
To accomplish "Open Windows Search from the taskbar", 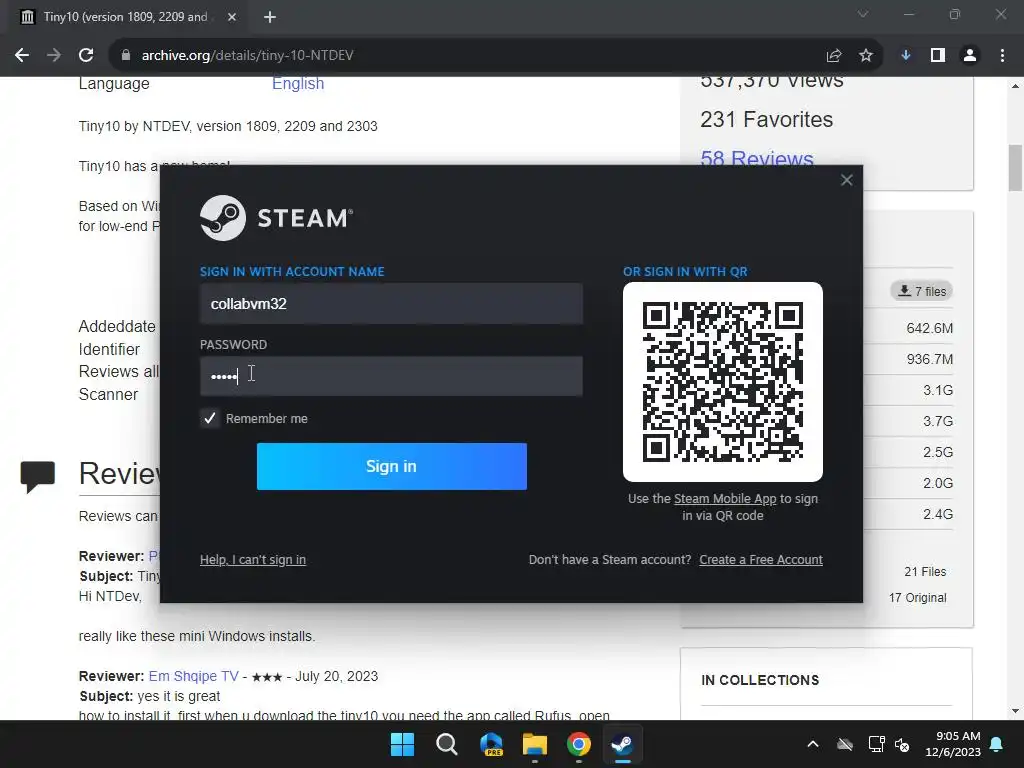I will point(447,744).
